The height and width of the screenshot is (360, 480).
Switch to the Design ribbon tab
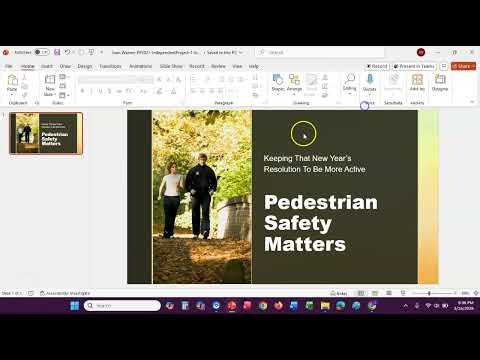point(85,66)
